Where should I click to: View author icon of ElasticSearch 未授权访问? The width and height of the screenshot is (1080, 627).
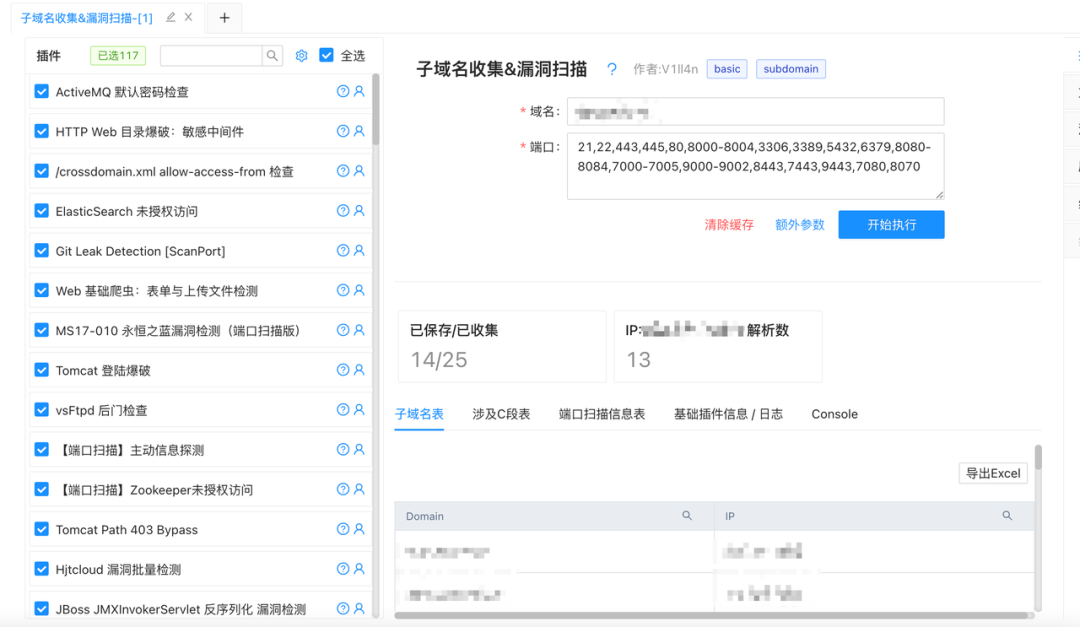(x=359, y=211)
